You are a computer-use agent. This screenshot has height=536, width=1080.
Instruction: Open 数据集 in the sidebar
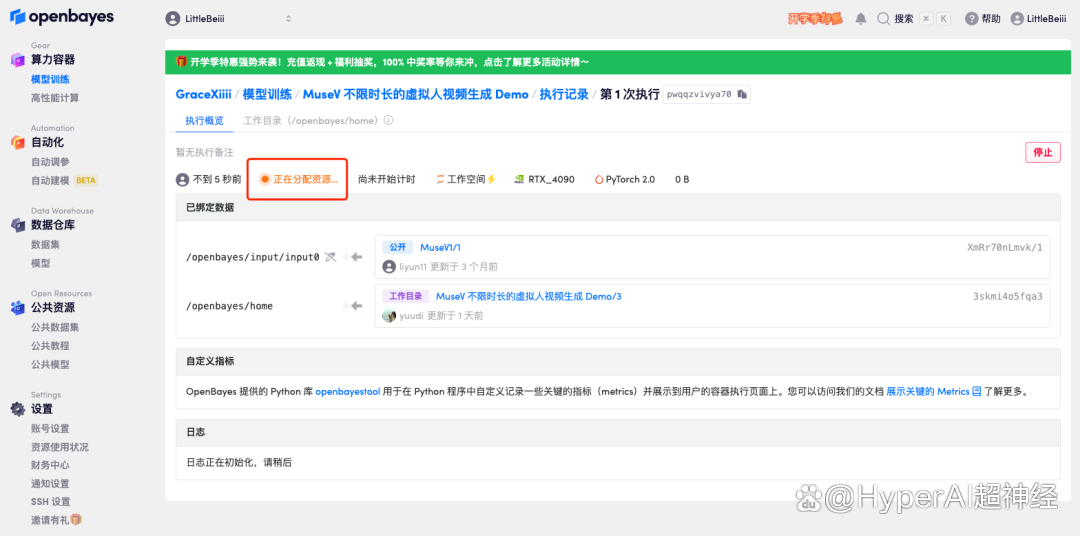click(x=45, y=245)
